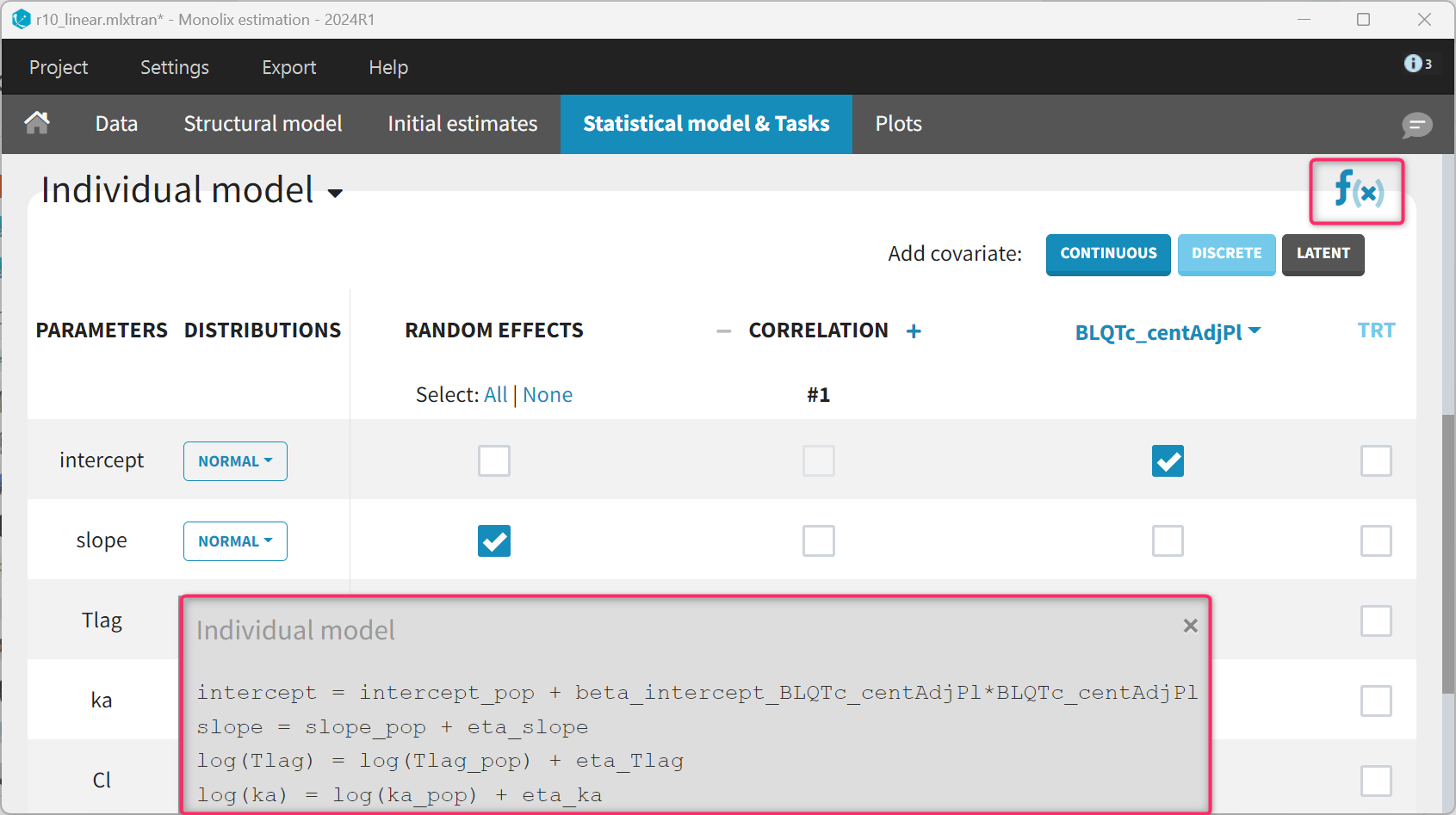Add a CONTINUOUS covariate
This screenshot has height=815, width=1456.
coord(1108,254)
